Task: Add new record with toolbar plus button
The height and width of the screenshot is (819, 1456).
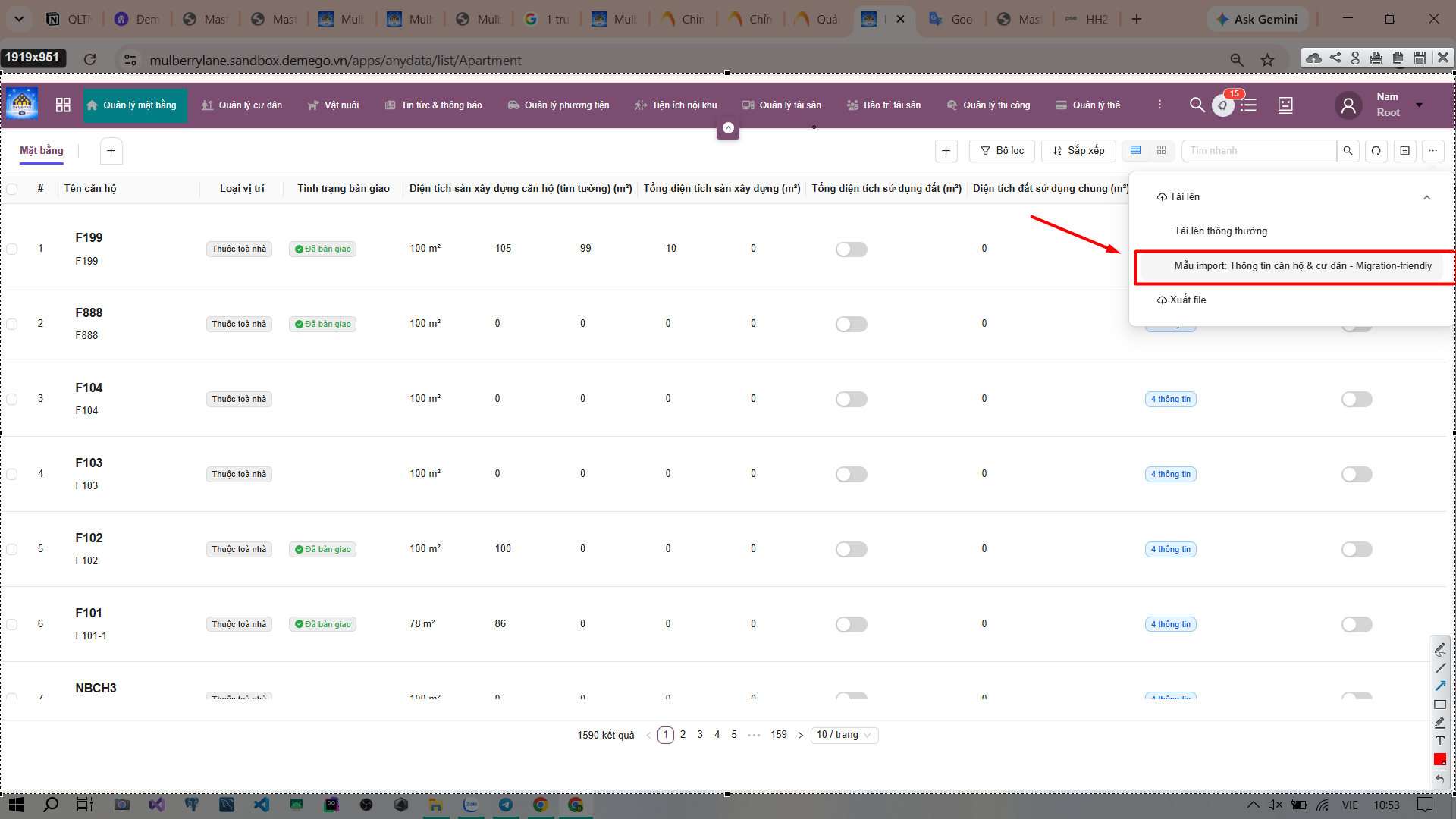Action: point(946,150)
